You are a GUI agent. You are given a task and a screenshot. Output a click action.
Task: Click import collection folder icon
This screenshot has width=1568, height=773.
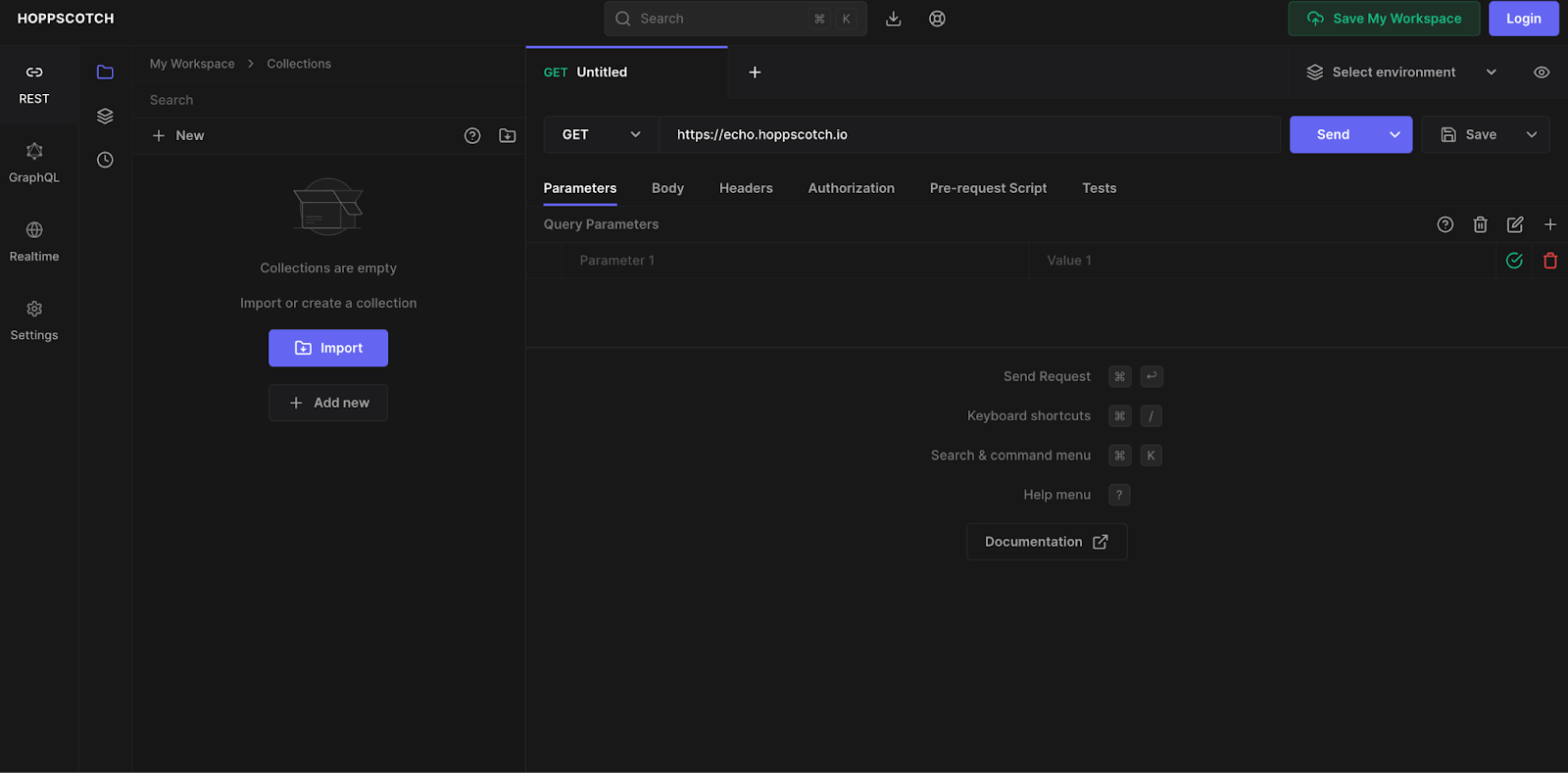pyautogui.click(x=507, y=135)
